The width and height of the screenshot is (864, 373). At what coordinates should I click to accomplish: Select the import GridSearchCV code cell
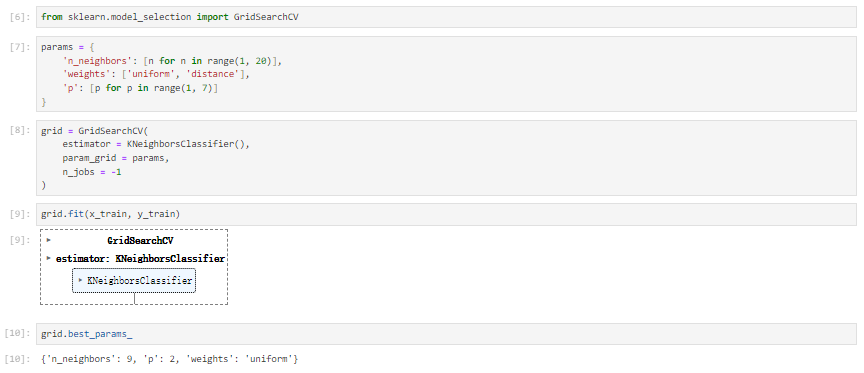tap(446, 17)
